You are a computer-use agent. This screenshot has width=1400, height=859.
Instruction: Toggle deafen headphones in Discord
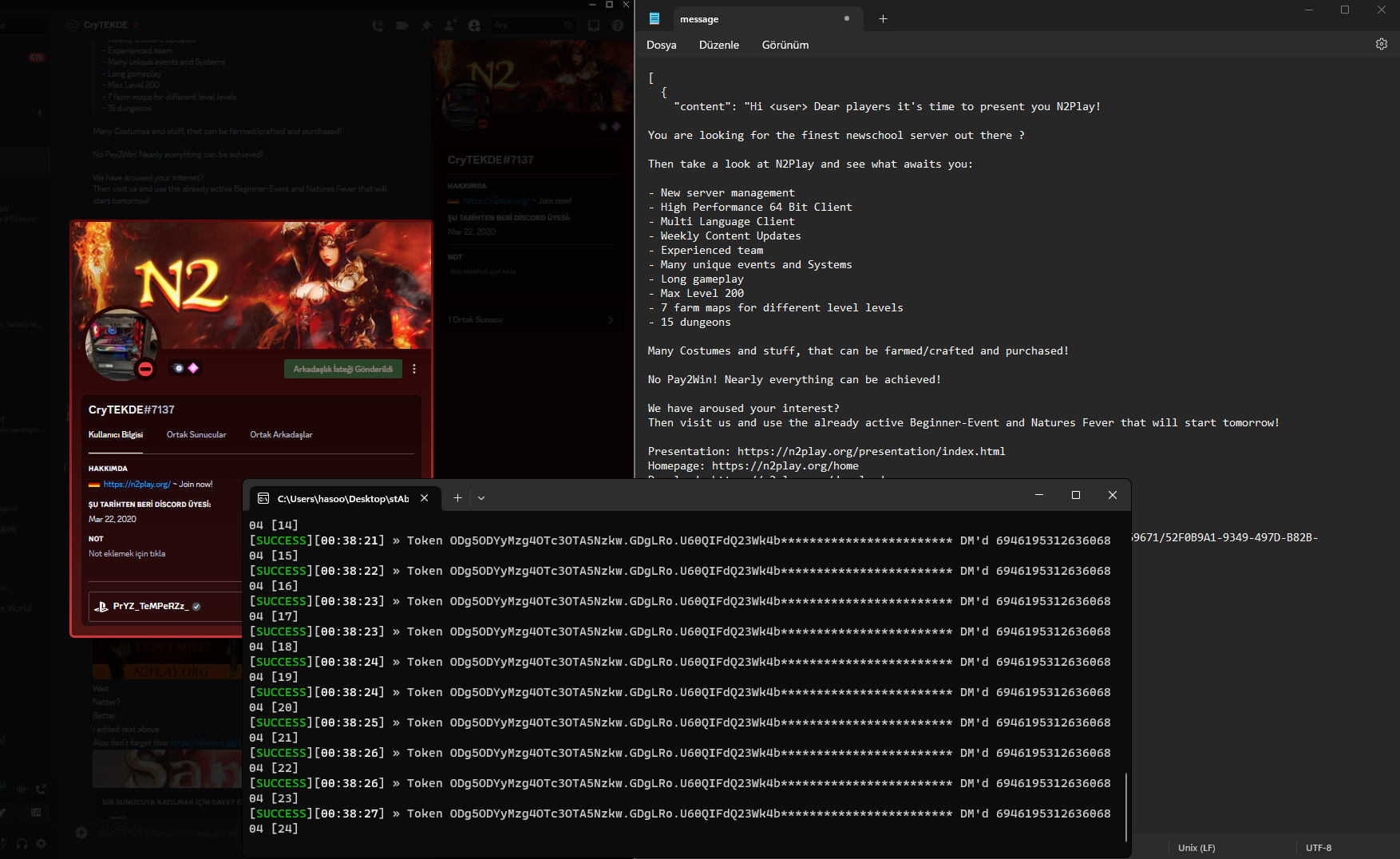click(x=22, y=843)
